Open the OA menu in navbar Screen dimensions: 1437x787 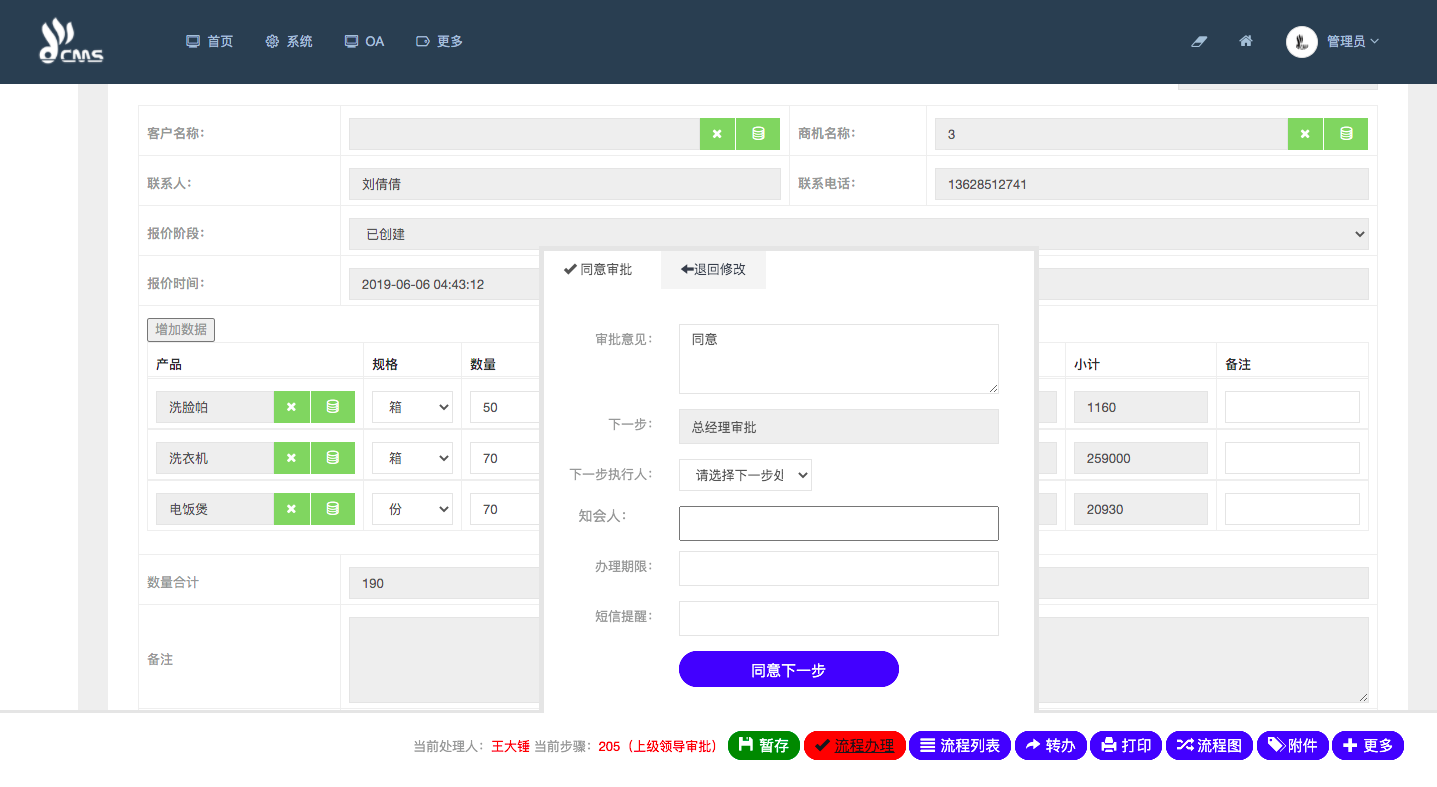(364, 41)
